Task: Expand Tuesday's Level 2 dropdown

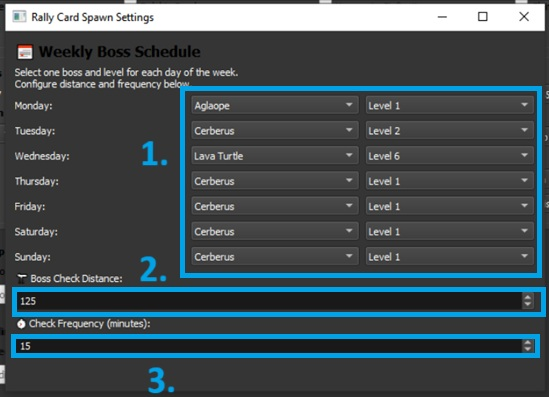Action: click(450, 131)
